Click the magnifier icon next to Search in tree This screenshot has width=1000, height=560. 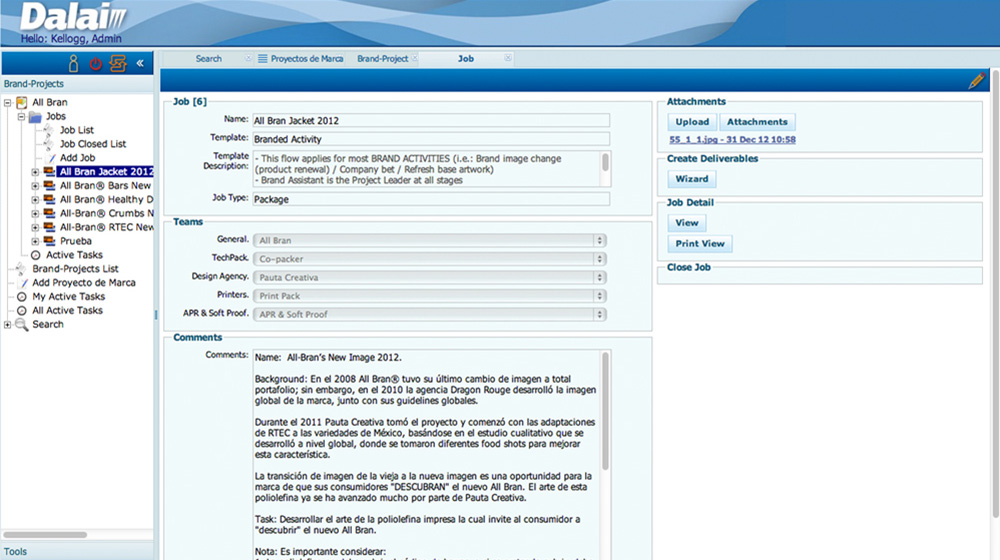click(22, 325)
